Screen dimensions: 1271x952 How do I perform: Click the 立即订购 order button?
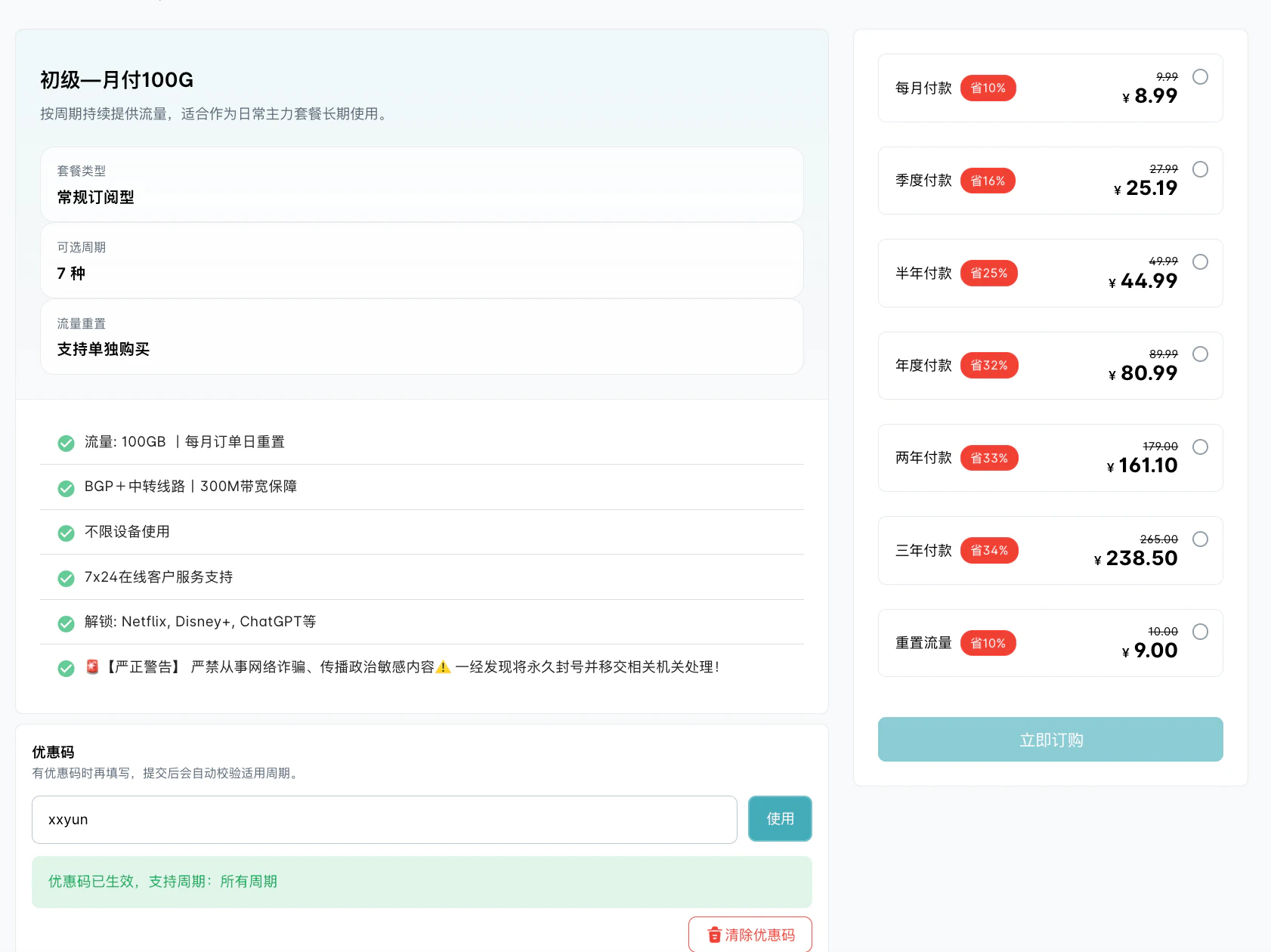coord(1050,740)
